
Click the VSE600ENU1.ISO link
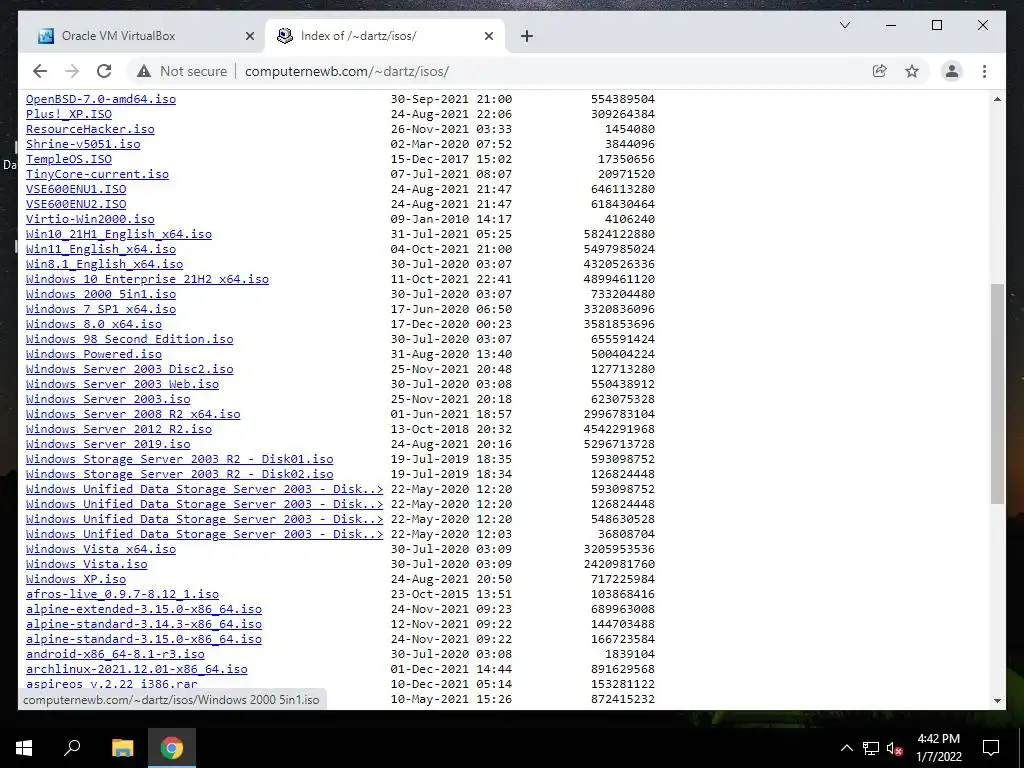76,189
